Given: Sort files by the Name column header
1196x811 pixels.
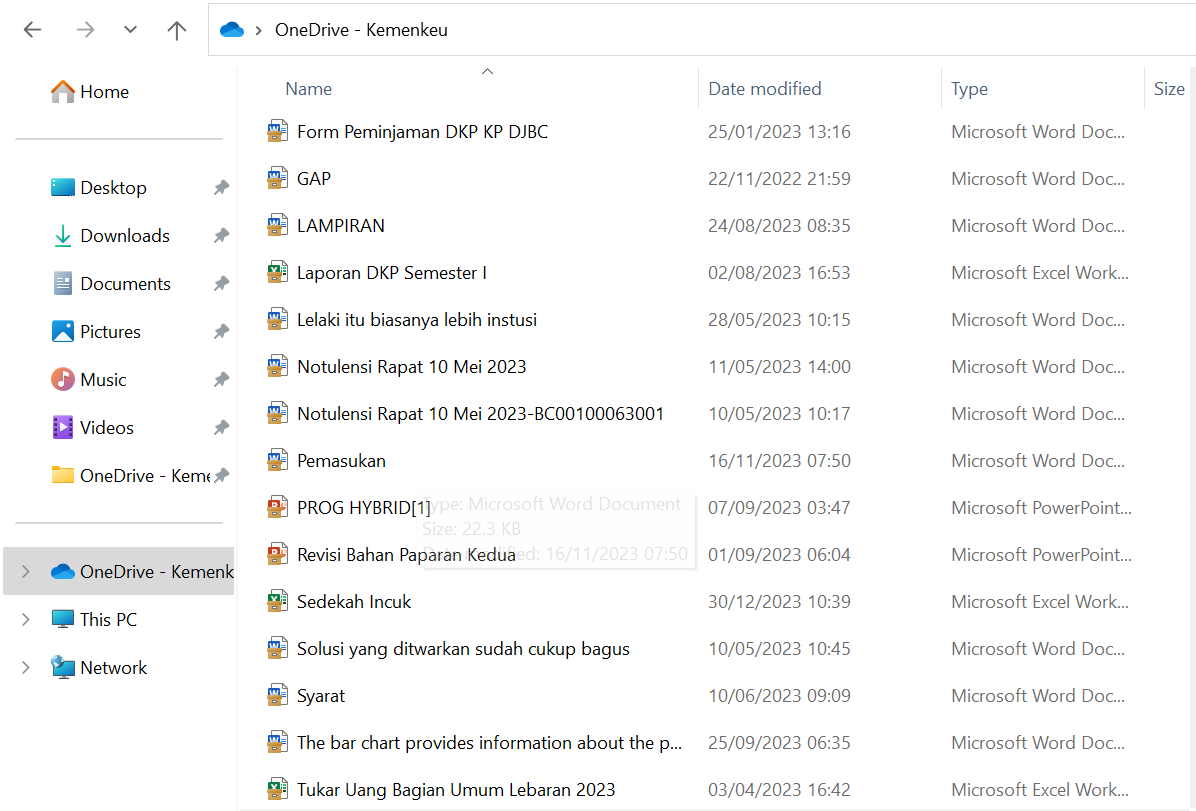Looking at the screenshot, I should [308, 89].
